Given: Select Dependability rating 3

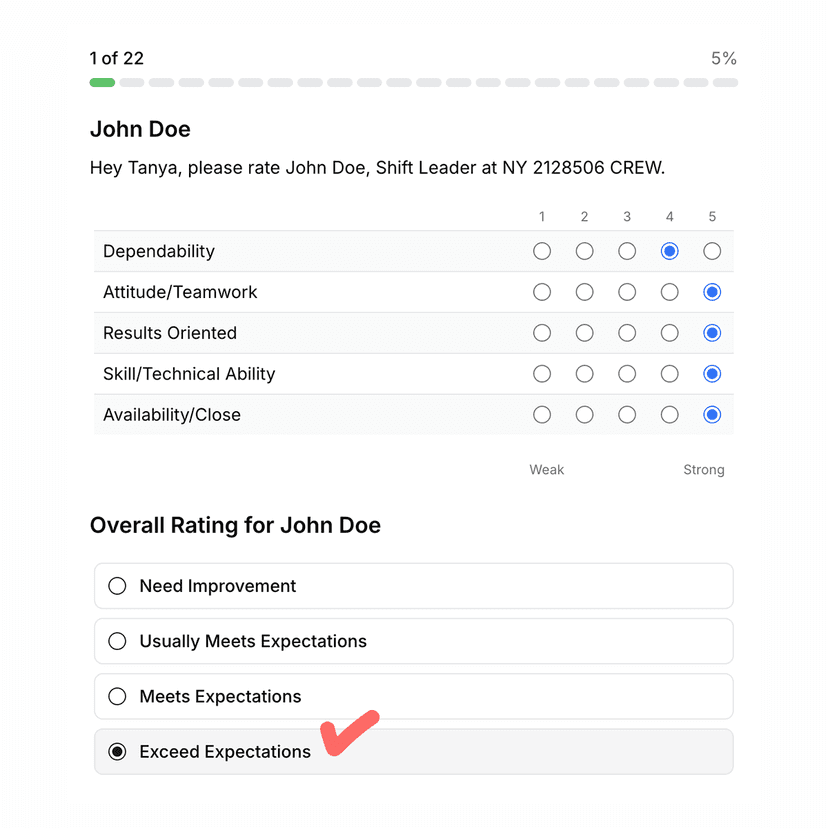Looking at the screenshot, I should [x=627, y=251].
